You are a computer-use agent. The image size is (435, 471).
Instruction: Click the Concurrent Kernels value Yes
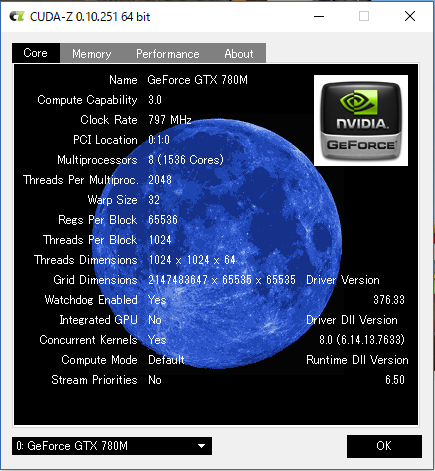pyautogui.click(x=157, y=340)
